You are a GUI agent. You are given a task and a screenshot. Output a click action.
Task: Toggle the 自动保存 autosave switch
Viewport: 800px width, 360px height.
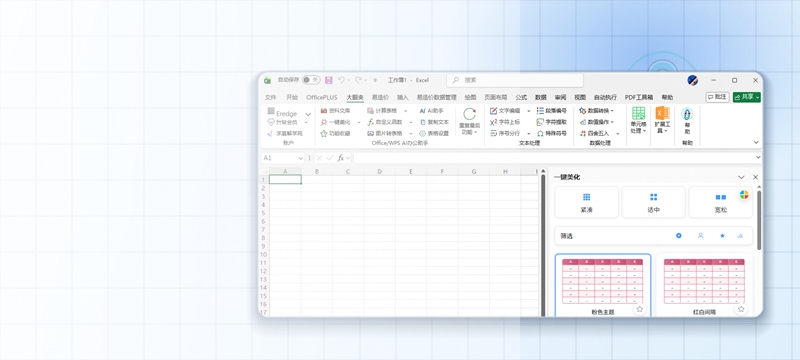(310, 80)
